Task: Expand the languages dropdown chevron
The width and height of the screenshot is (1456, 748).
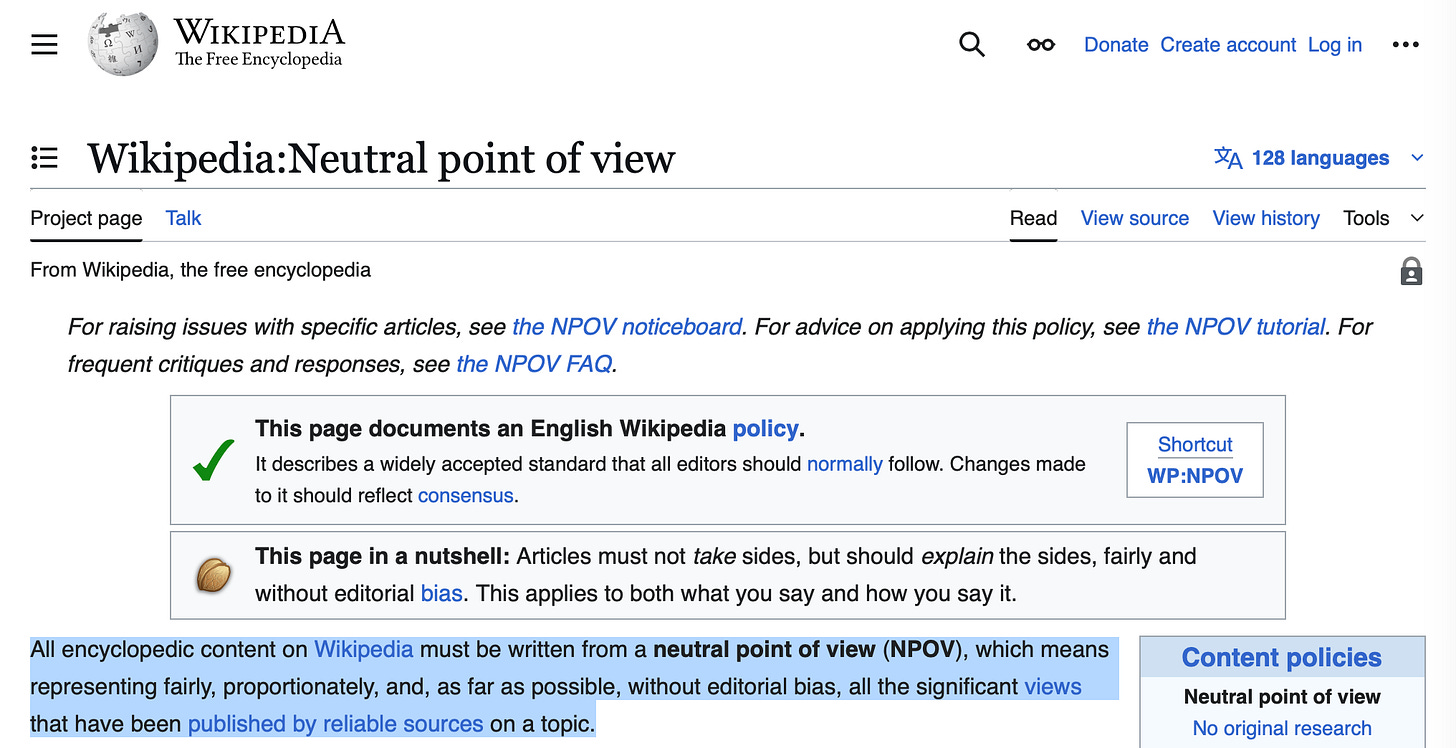Action: [1417, 158]
